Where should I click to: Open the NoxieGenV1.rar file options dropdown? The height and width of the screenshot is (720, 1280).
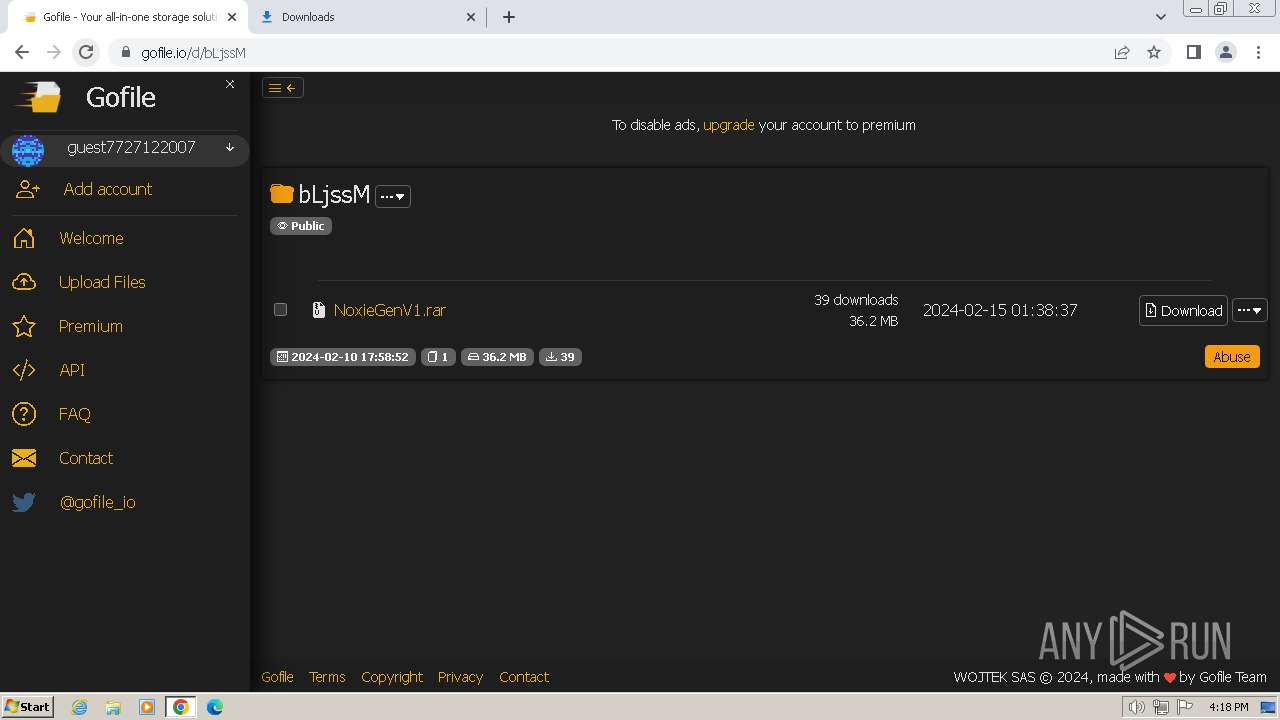(1250, 310)
